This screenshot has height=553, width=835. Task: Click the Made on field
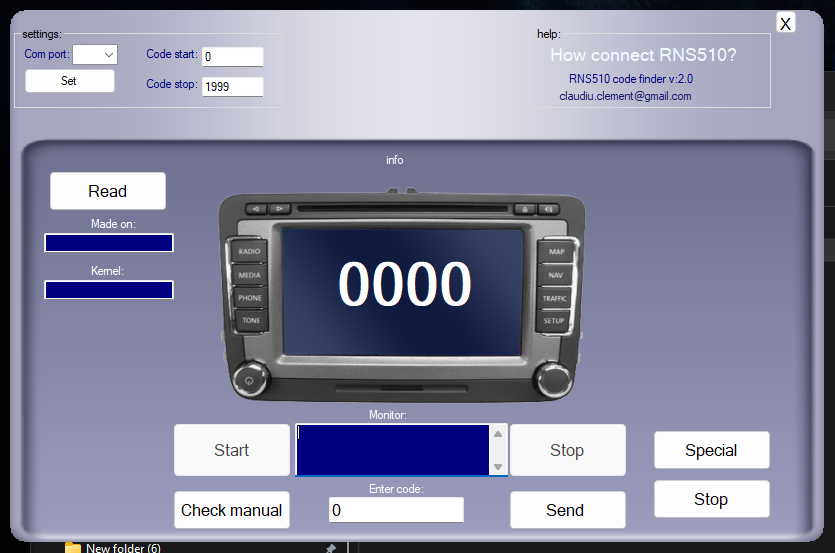tap(109, 243)
